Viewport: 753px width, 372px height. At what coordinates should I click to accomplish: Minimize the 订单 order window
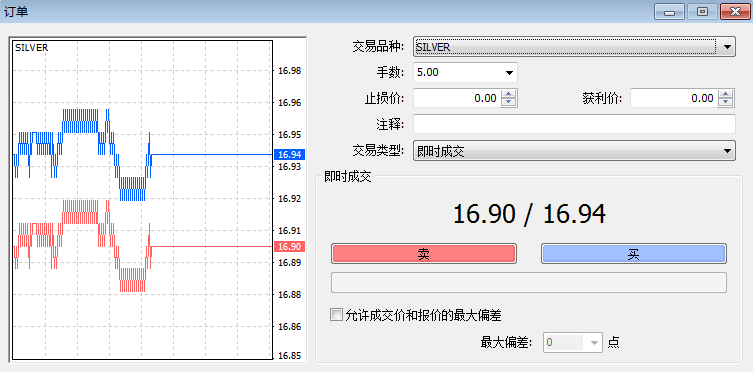(669, 12)
